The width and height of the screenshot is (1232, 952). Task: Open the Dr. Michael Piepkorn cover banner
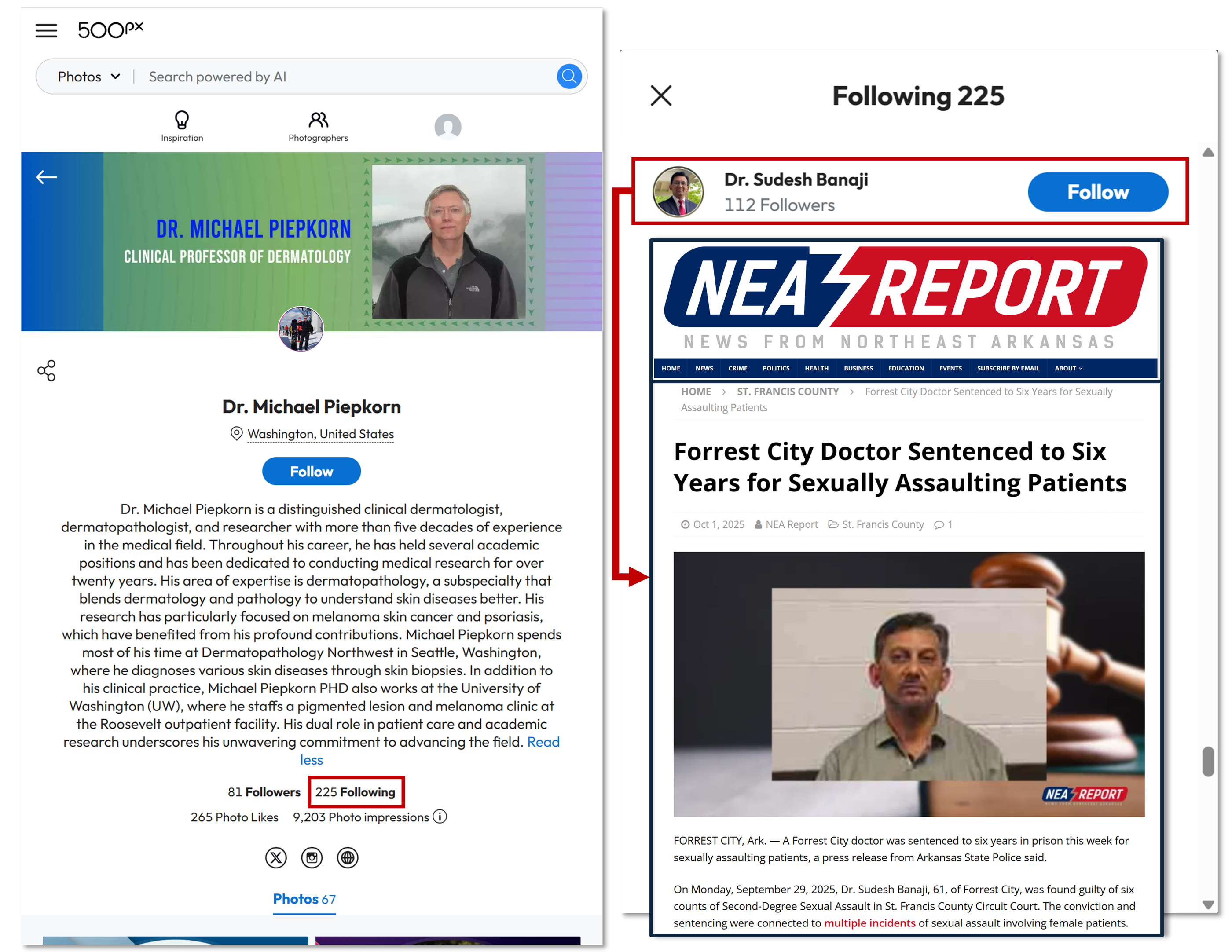pos(312,241)
